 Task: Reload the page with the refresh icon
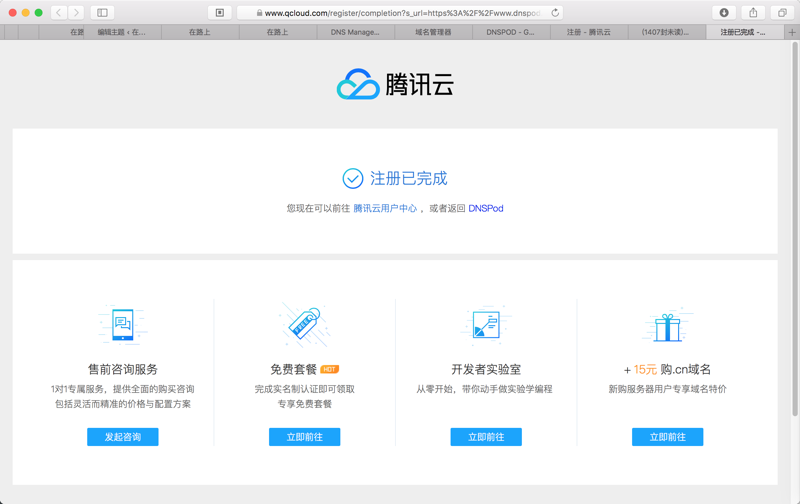tap(555, 13)
